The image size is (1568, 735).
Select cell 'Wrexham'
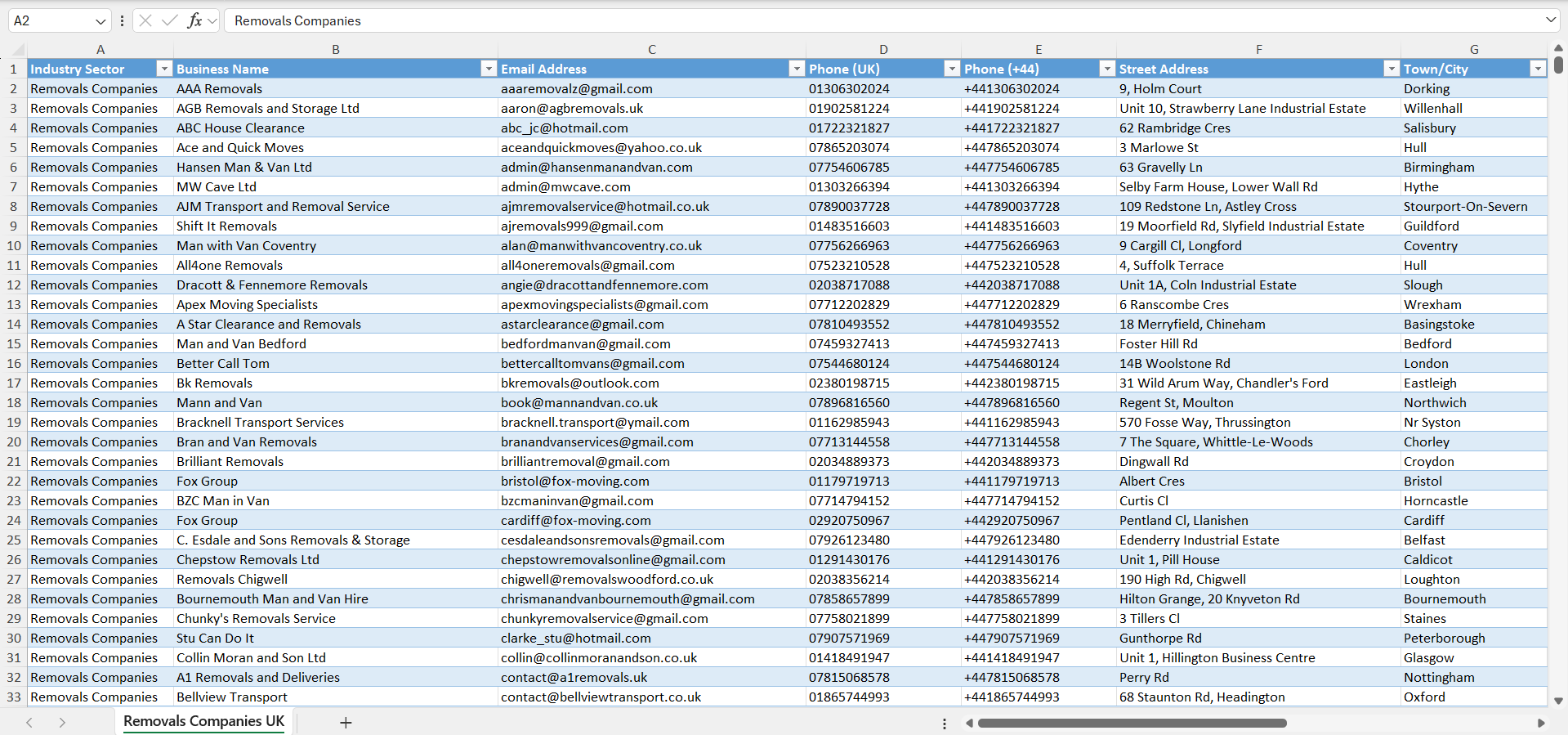coord(1474,304)
